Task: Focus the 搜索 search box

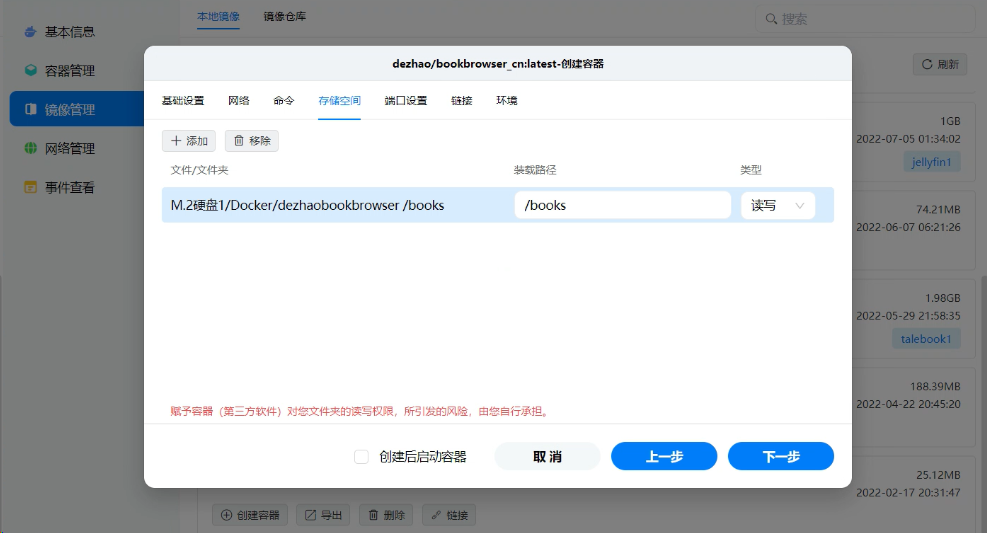Action: click(865, 19)
